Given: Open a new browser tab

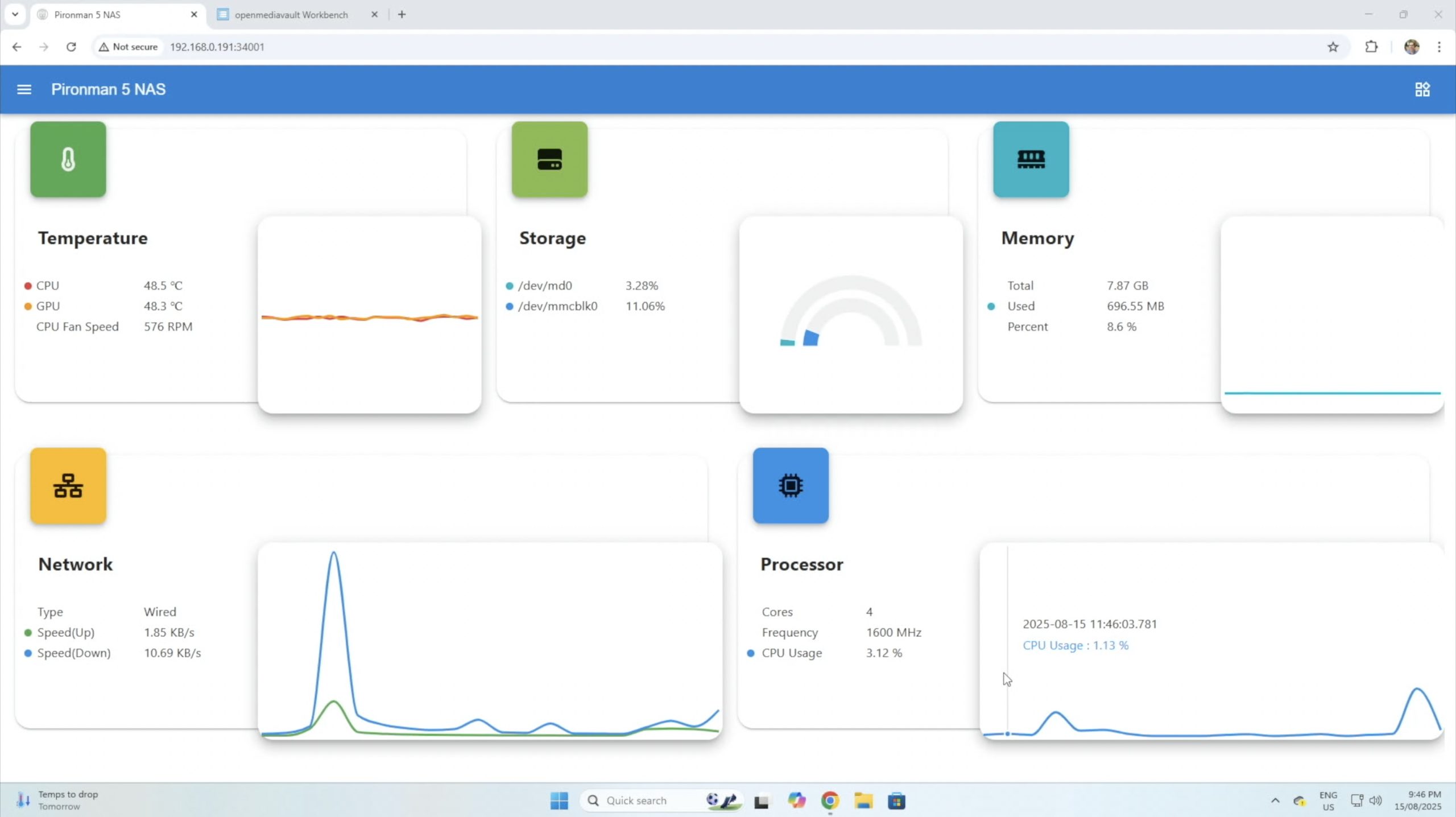Looking at the screenshot, I should [x=402, y=15].
